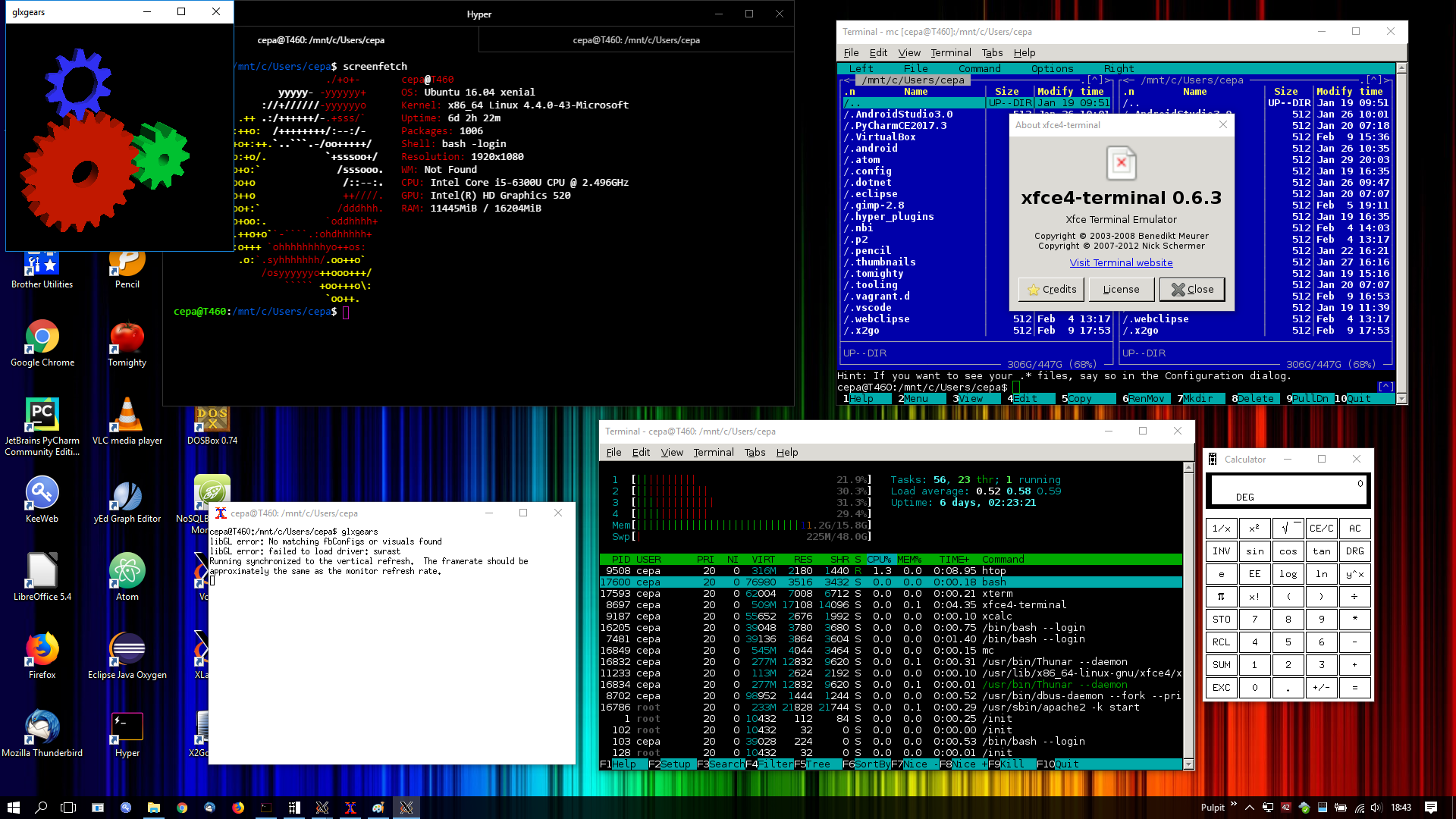Click the volume icon in the system tray

point(1376,807)
